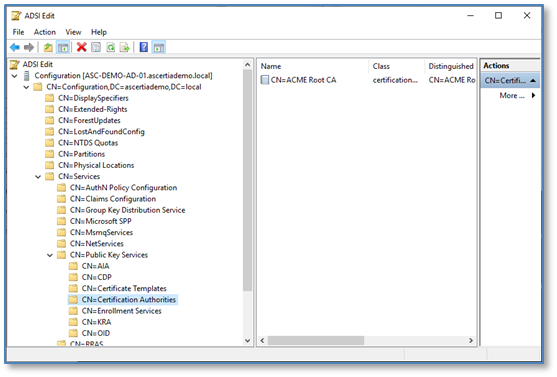Expand the More actions arrow
This screenshot has width=557, height=377.
click(533, 95)
